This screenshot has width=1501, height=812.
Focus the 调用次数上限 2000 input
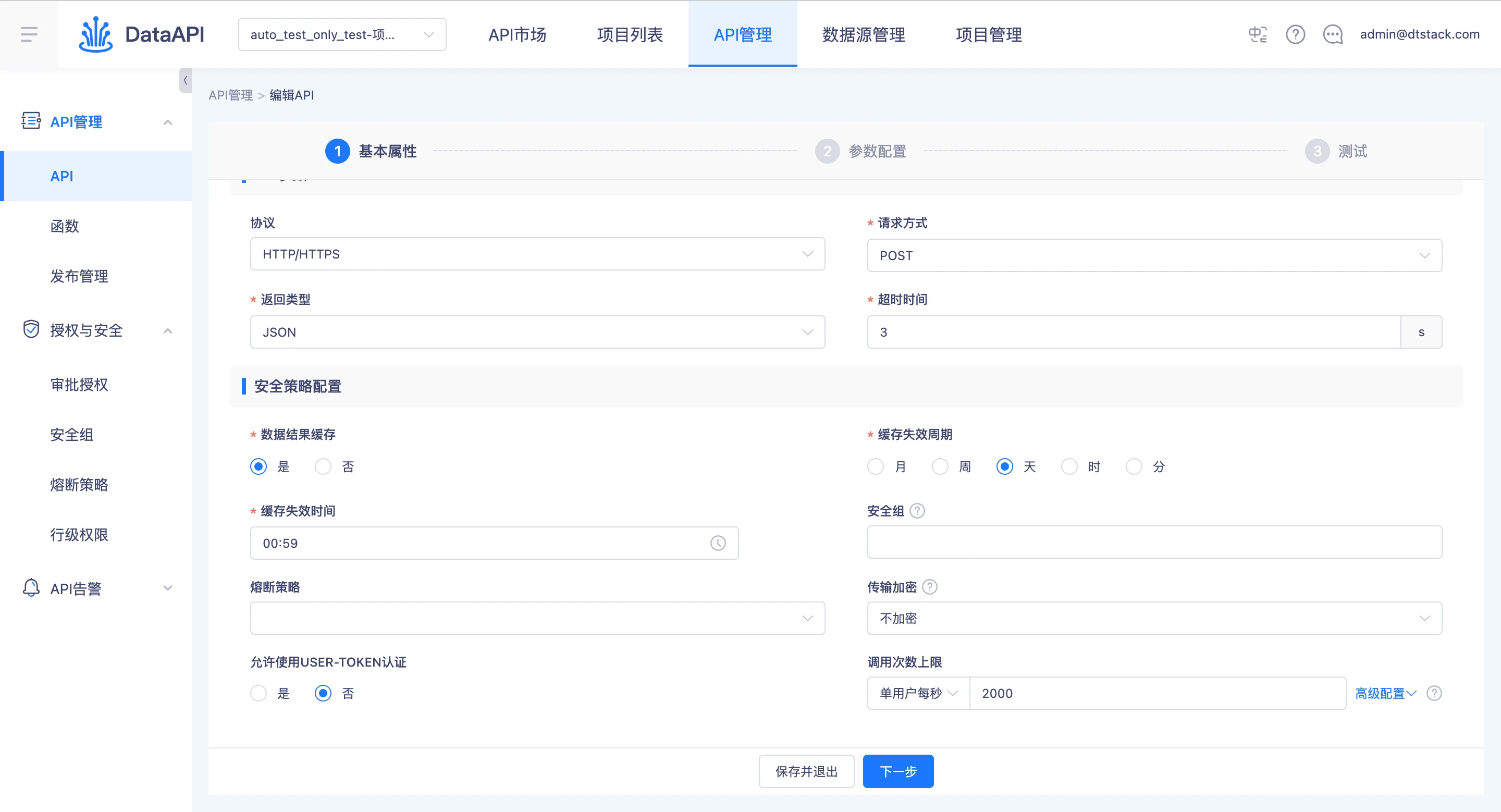[1158, 693]
